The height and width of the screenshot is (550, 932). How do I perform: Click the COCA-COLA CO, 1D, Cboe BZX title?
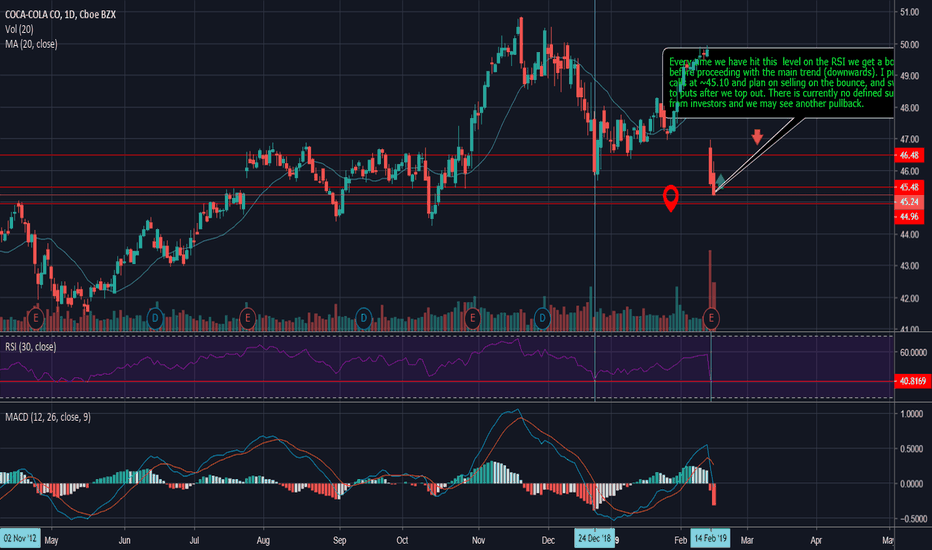(x=60, y=14)
